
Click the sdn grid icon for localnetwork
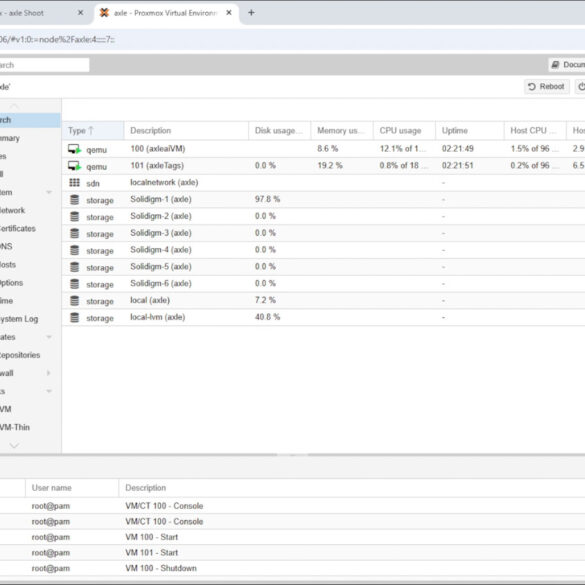point(74,182)
